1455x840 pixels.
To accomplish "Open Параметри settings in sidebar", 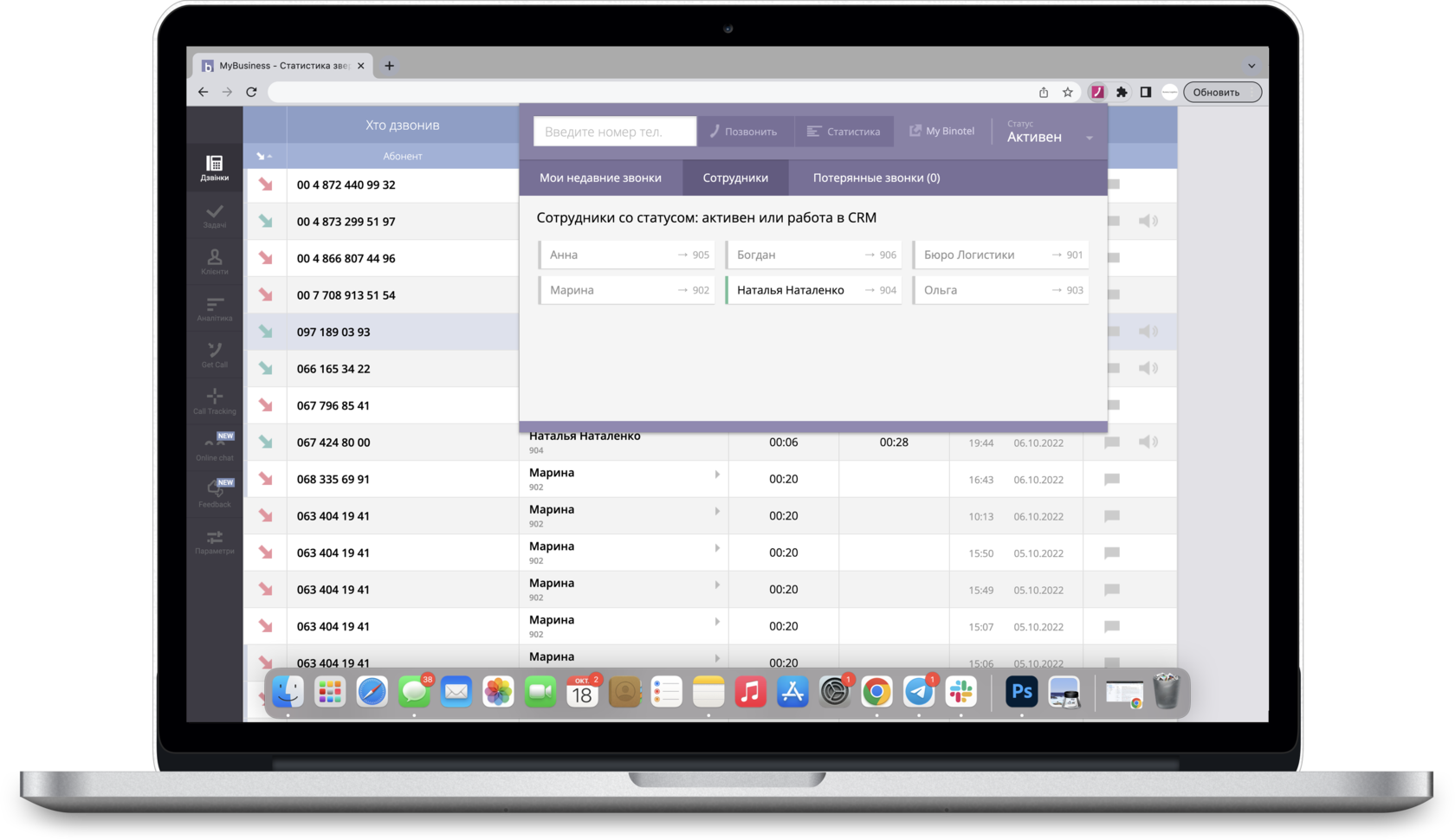I will click(x=214, y=541).
